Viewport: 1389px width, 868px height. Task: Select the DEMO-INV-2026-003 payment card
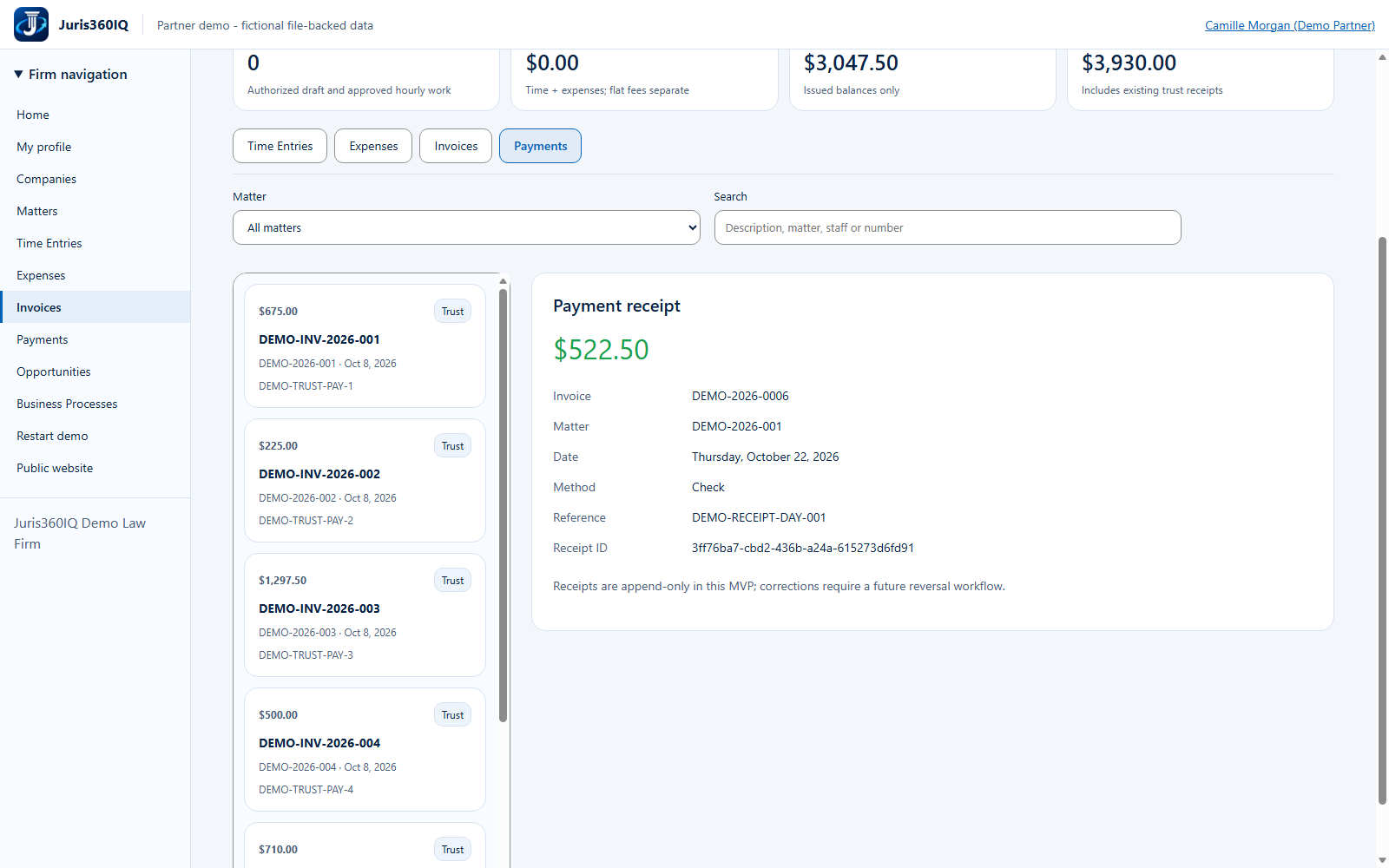[x=365, y=615]
